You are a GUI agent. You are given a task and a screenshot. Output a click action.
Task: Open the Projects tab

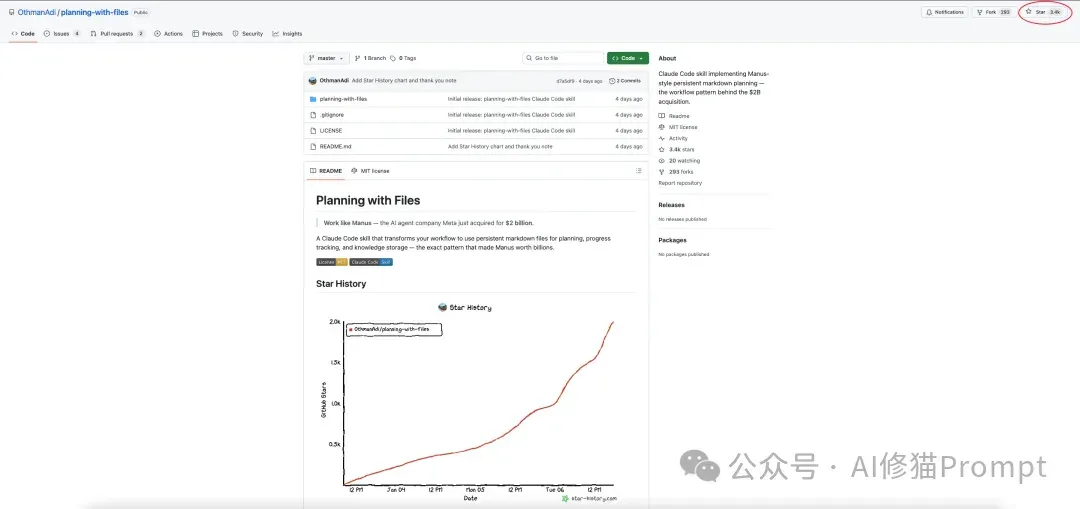(208, 33)
